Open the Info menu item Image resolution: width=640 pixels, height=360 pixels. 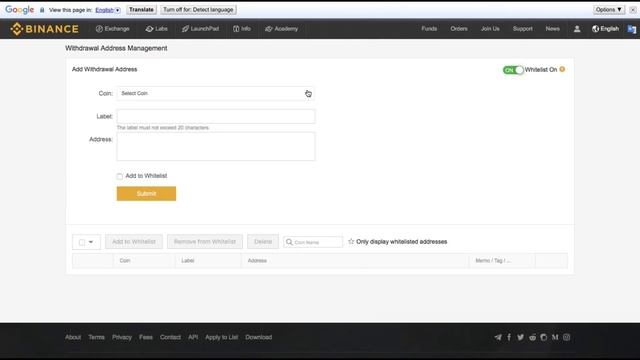pos(242,29)
